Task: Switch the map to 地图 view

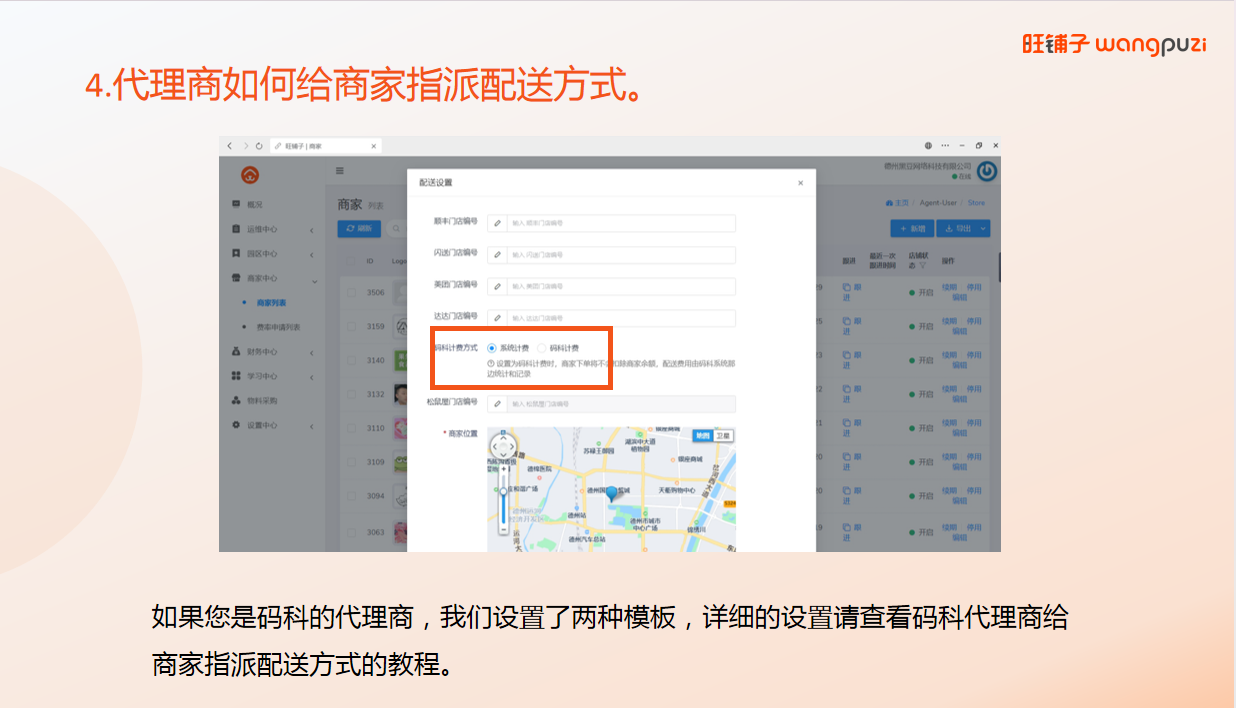Action: (x=703, y=435)
